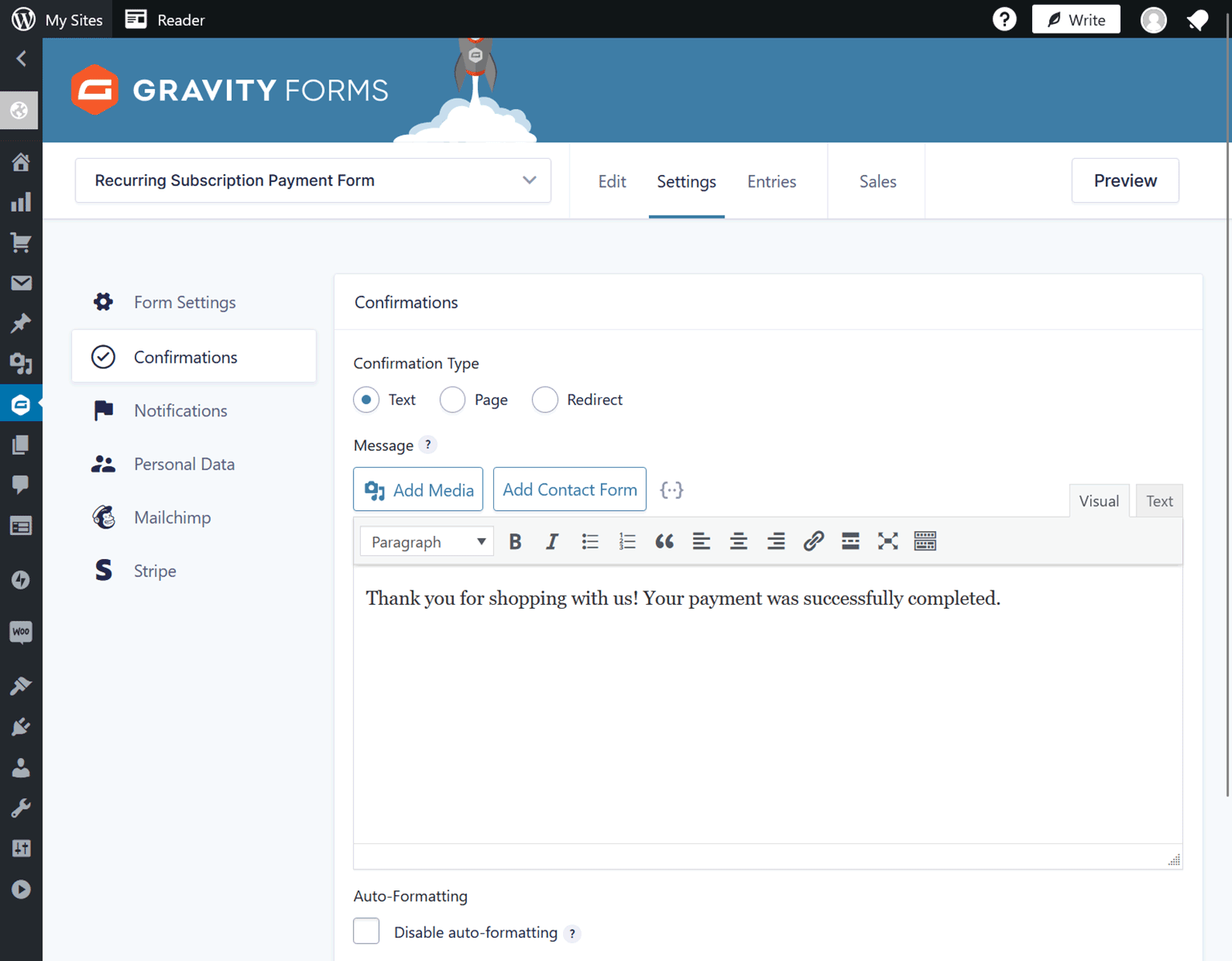Select Text confirmation type
This screenshot has width=1232, height=961.
367,399
